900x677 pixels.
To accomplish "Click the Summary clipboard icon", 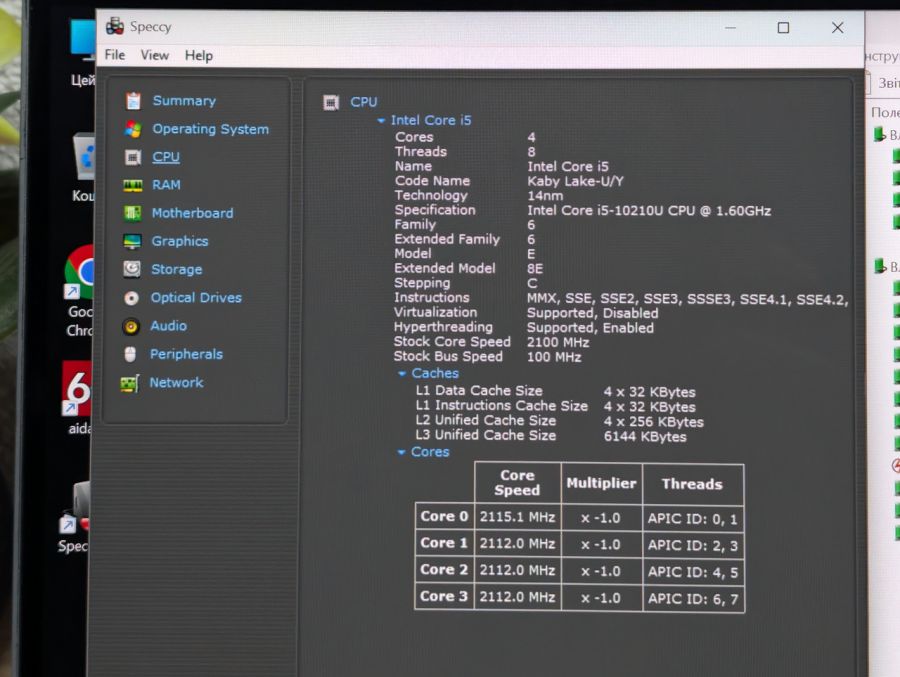I will [133, 101].
